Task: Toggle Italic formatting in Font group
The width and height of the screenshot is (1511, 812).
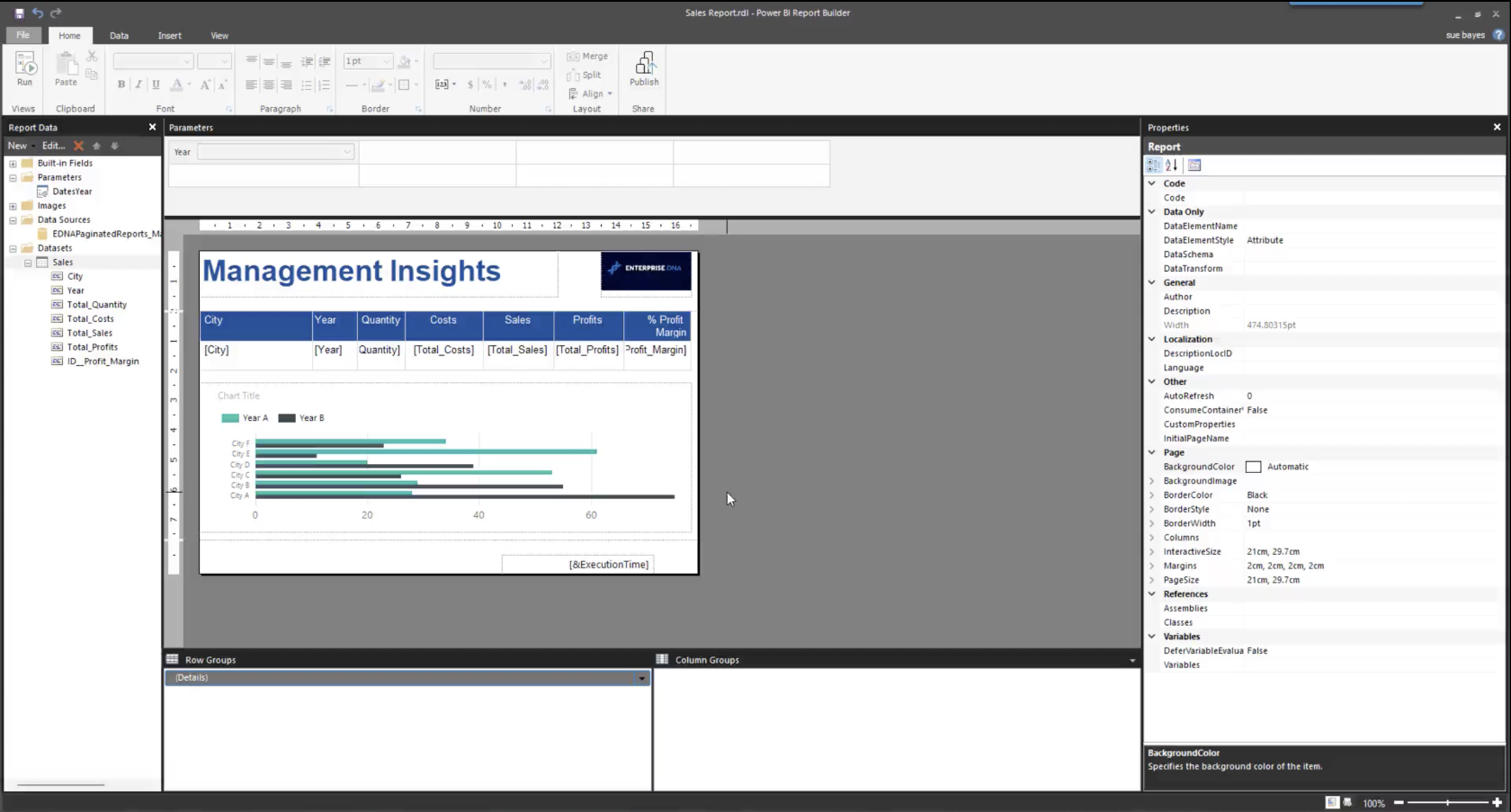Action: click(139, 85)
